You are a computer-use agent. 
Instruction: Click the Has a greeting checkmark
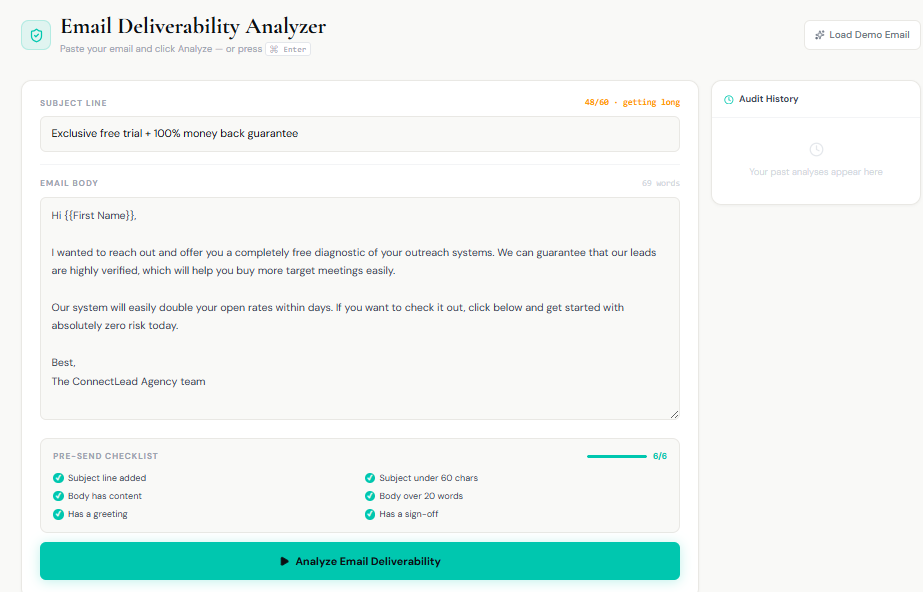click(58, 514)
